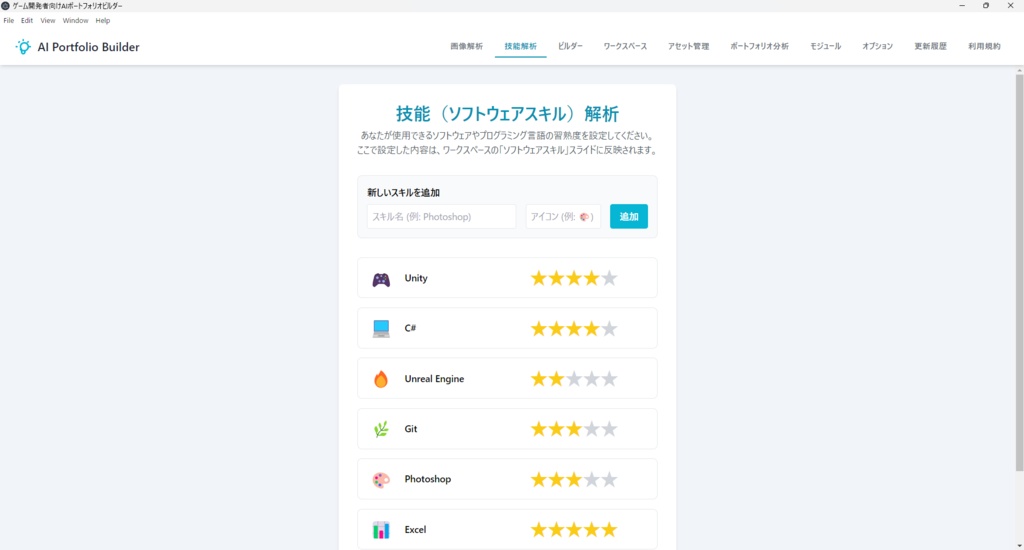Open the Window menu

(x=75, y=20)
